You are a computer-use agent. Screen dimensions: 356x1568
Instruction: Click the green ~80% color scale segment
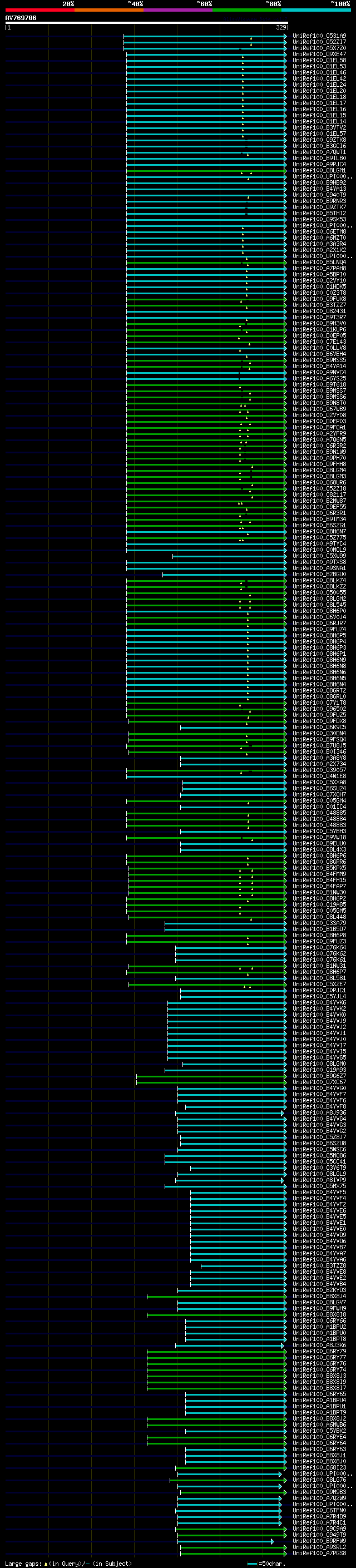pos(247,10)
